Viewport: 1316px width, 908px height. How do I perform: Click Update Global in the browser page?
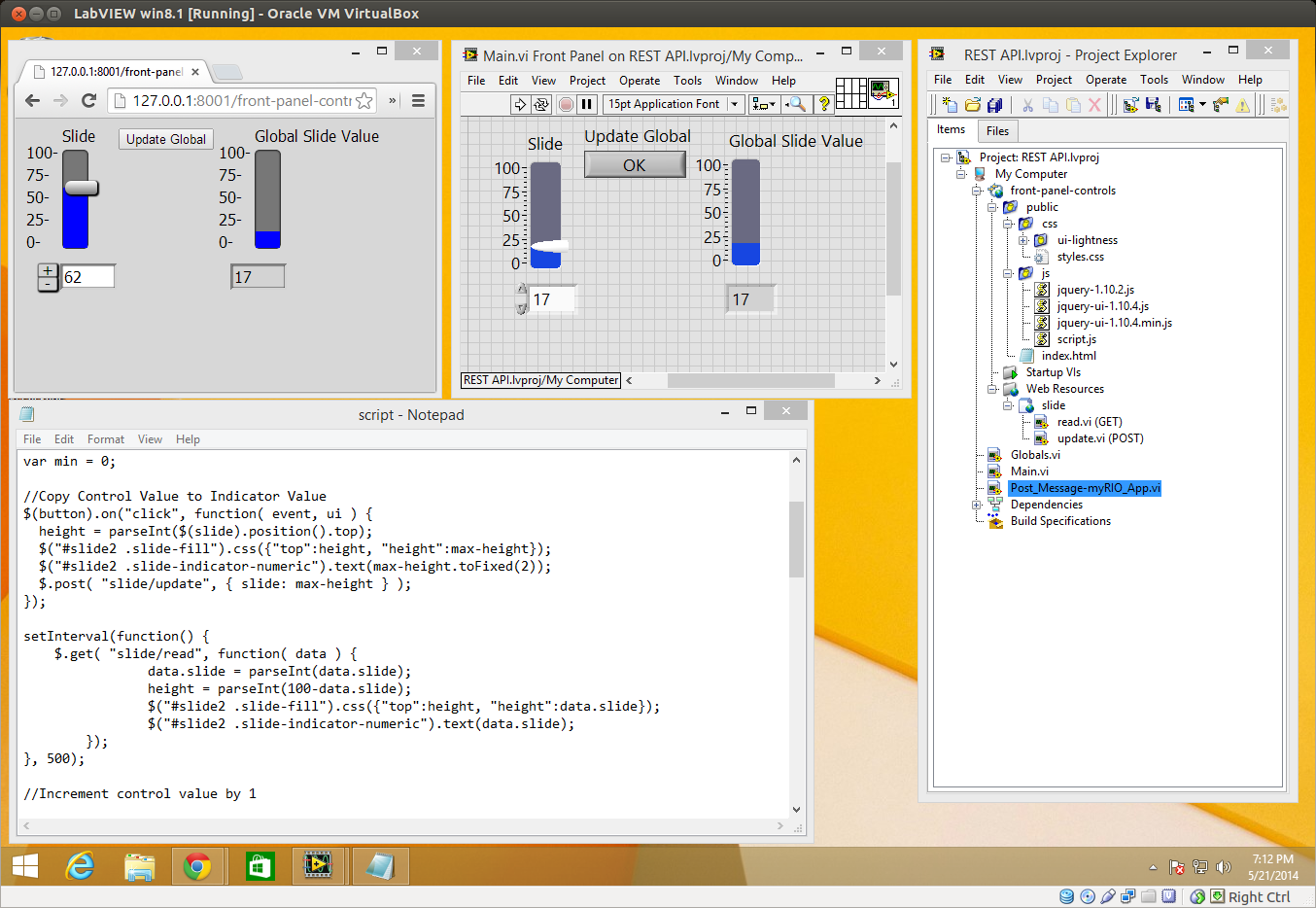[x=165, y=139]
